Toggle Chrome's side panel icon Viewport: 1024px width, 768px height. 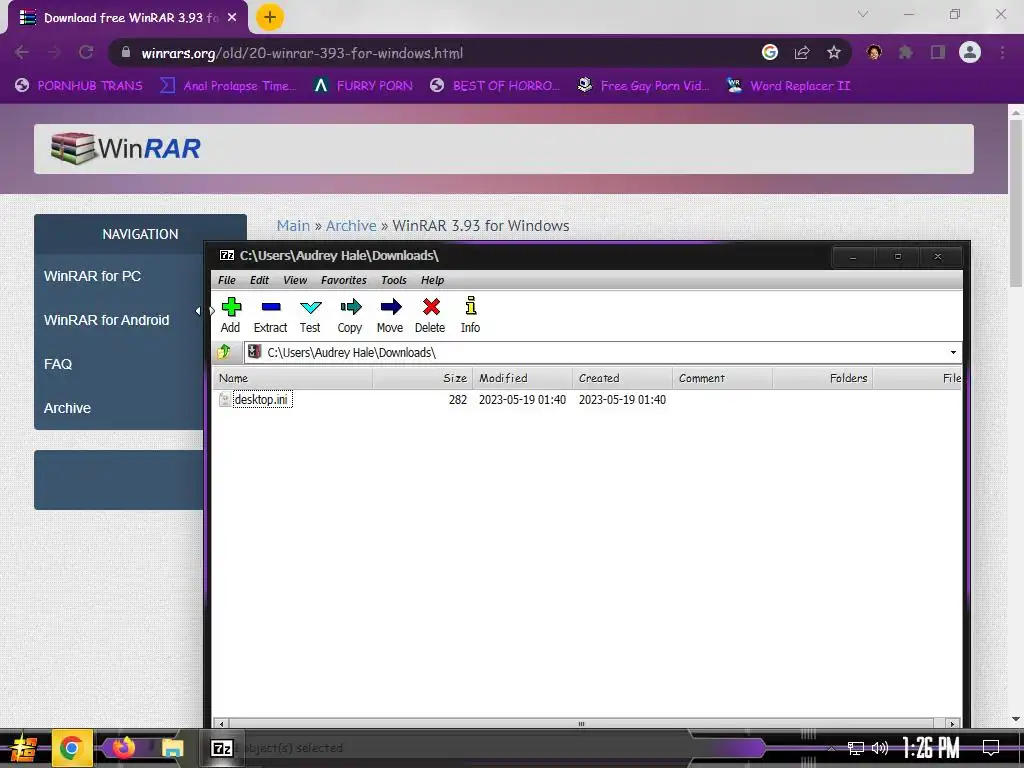938,52
